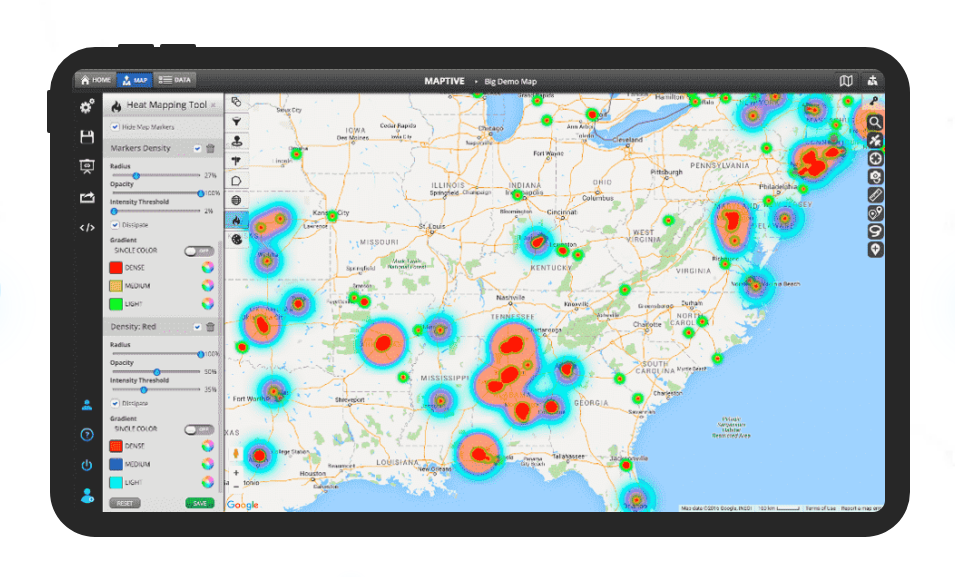Click the map snapshot camera icon
The image size is (955, 577).
pyautogui.click(x=875, y=177)
